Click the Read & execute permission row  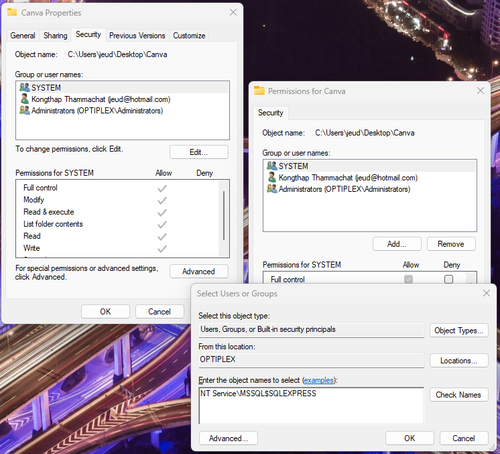pyautogui.click(x=117, y=212)
